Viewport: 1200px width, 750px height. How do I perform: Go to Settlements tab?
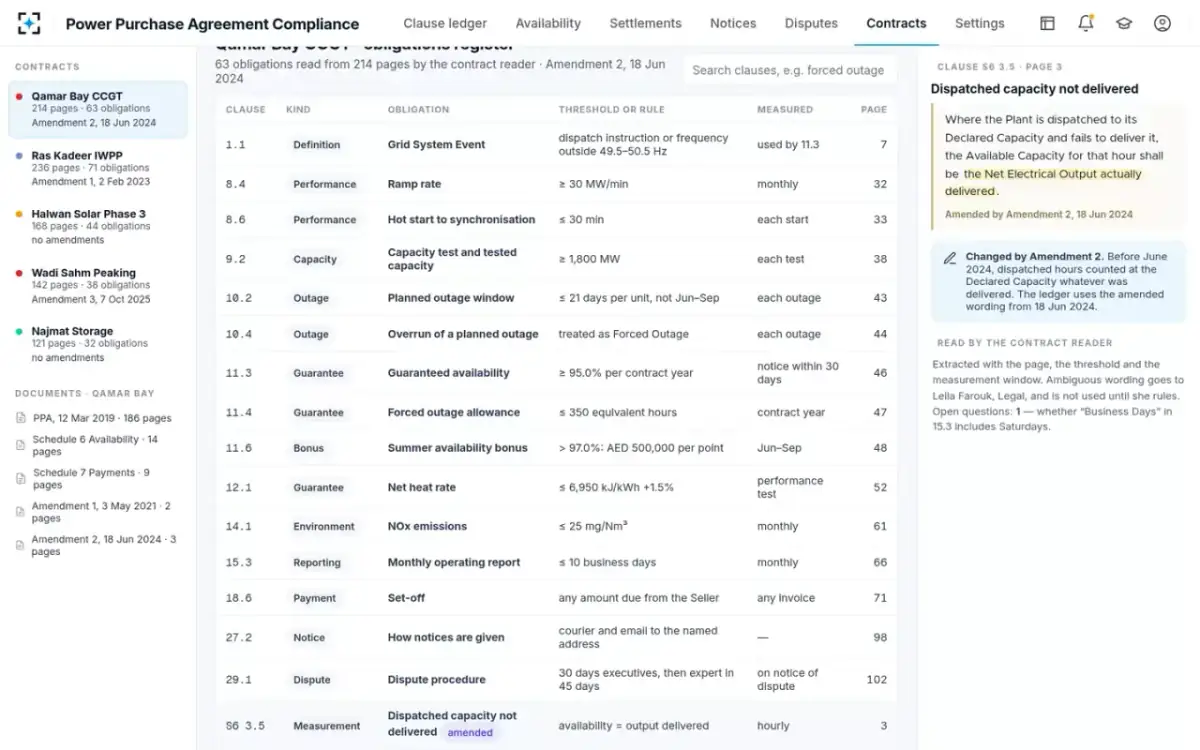645,23
